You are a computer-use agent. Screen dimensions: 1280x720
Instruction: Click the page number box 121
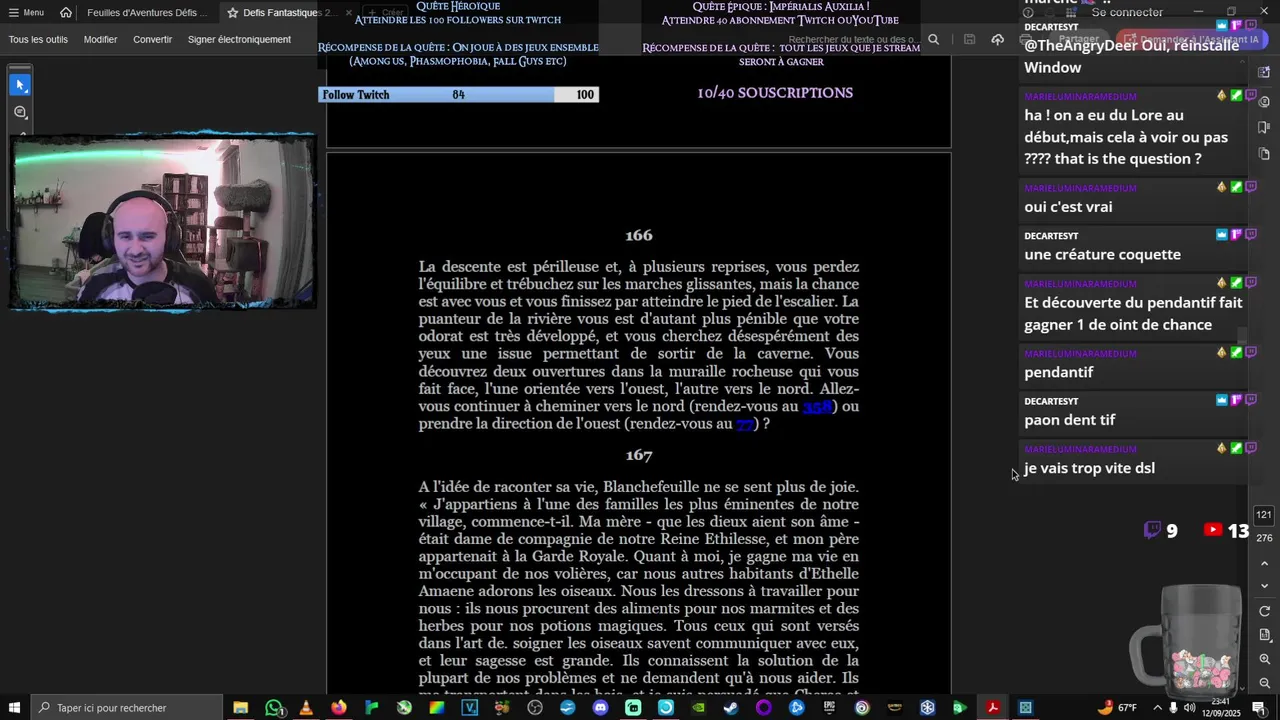click(1264, 515)
